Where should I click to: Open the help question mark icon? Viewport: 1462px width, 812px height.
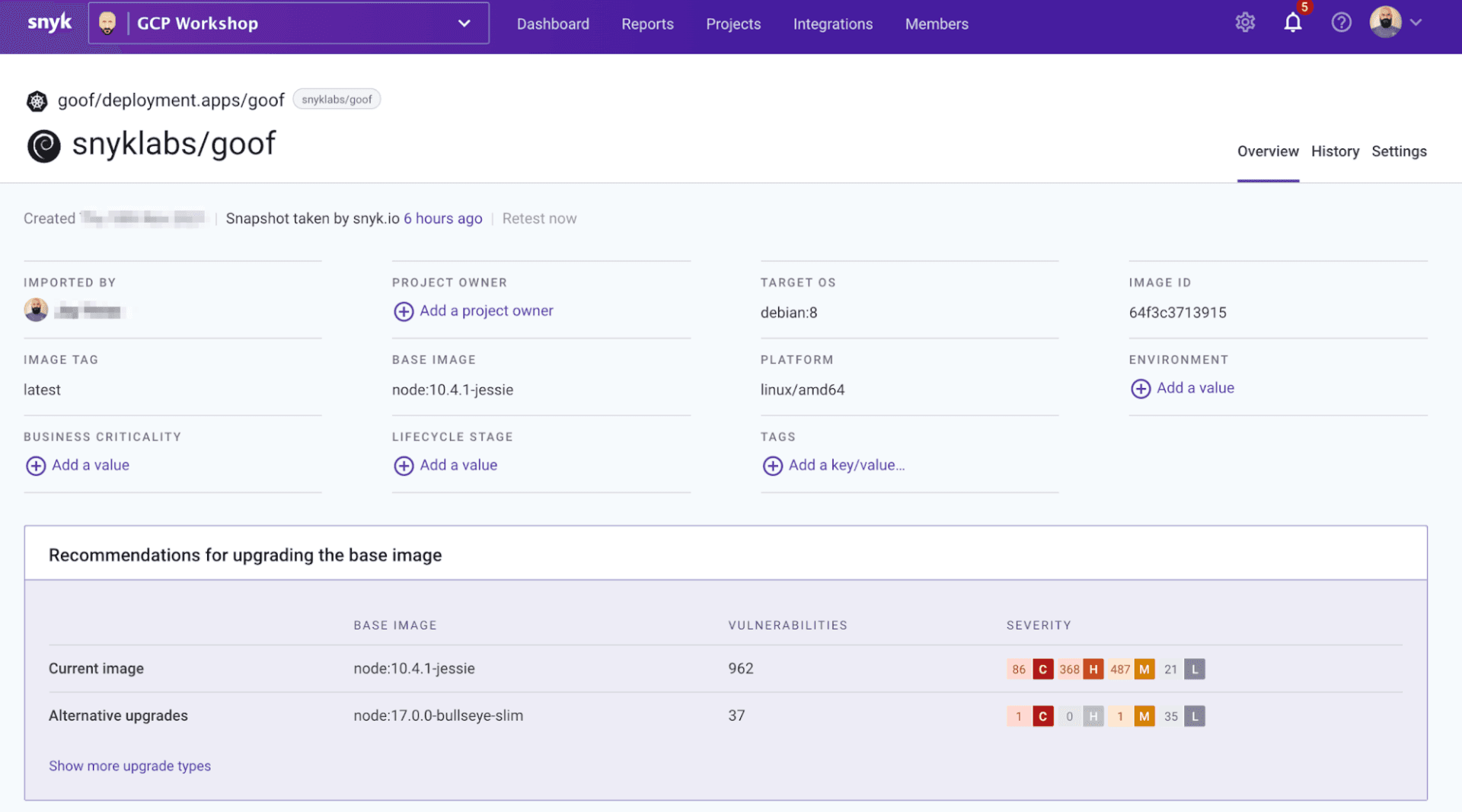pyautogui.click(x=1341, y=23)
